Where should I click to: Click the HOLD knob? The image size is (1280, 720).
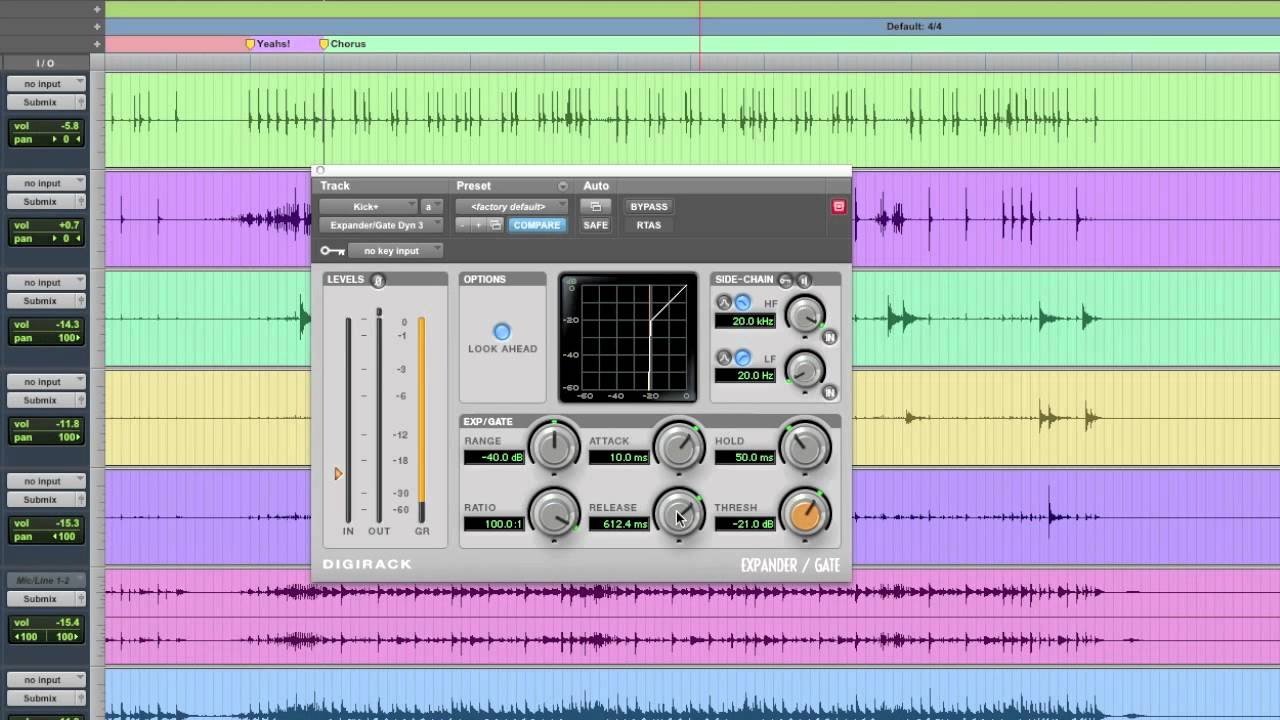click(804, 446)
